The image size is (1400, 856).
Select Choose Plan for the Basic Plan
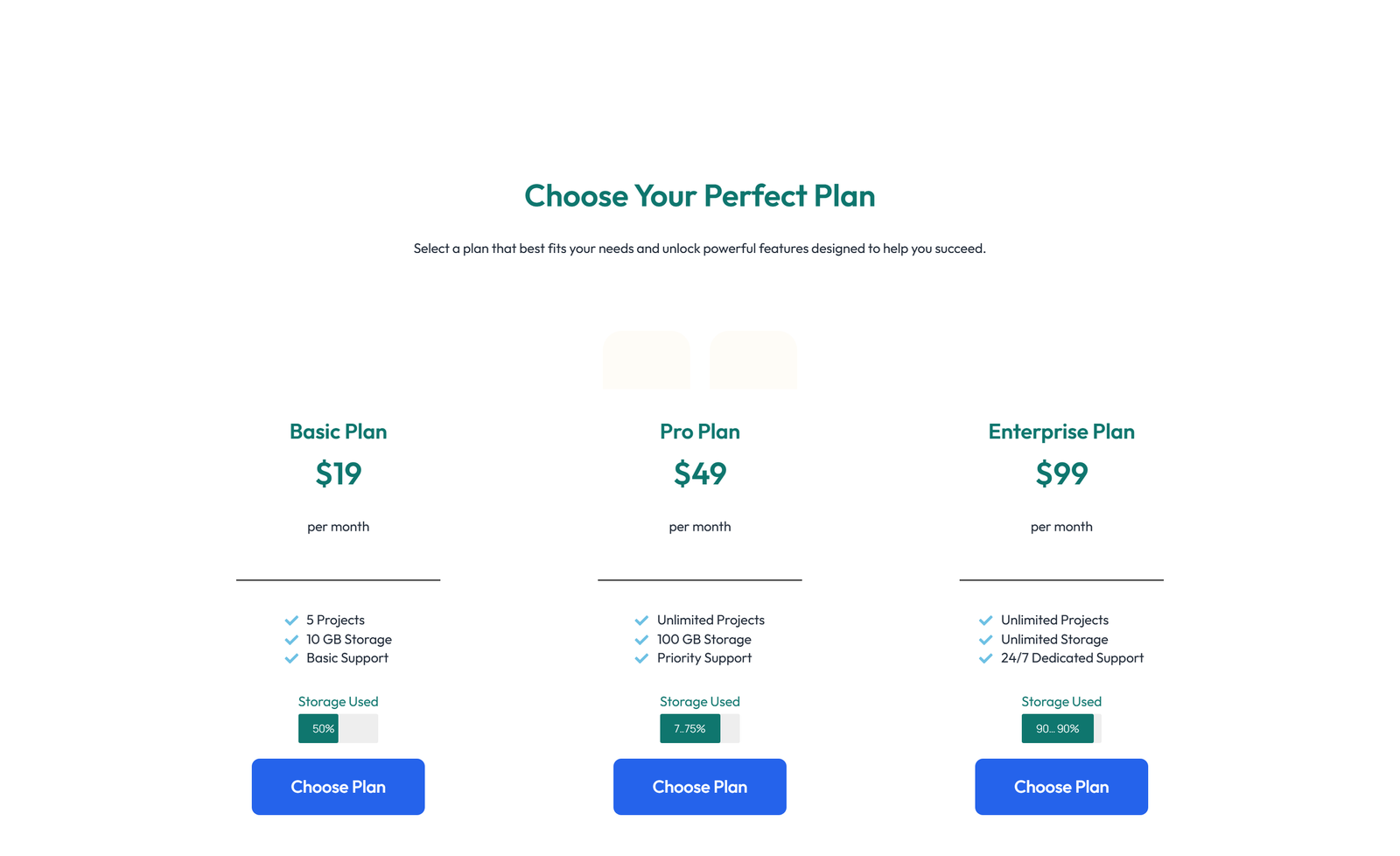pyautogui.click(x=338, y=787)
